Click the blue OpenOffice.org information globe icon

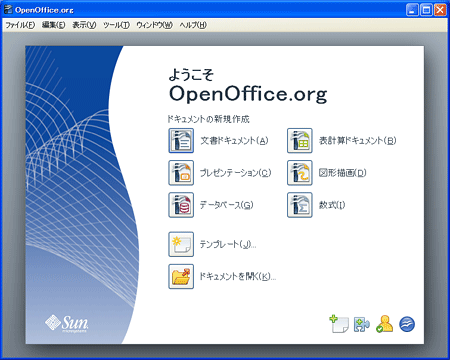407,324
